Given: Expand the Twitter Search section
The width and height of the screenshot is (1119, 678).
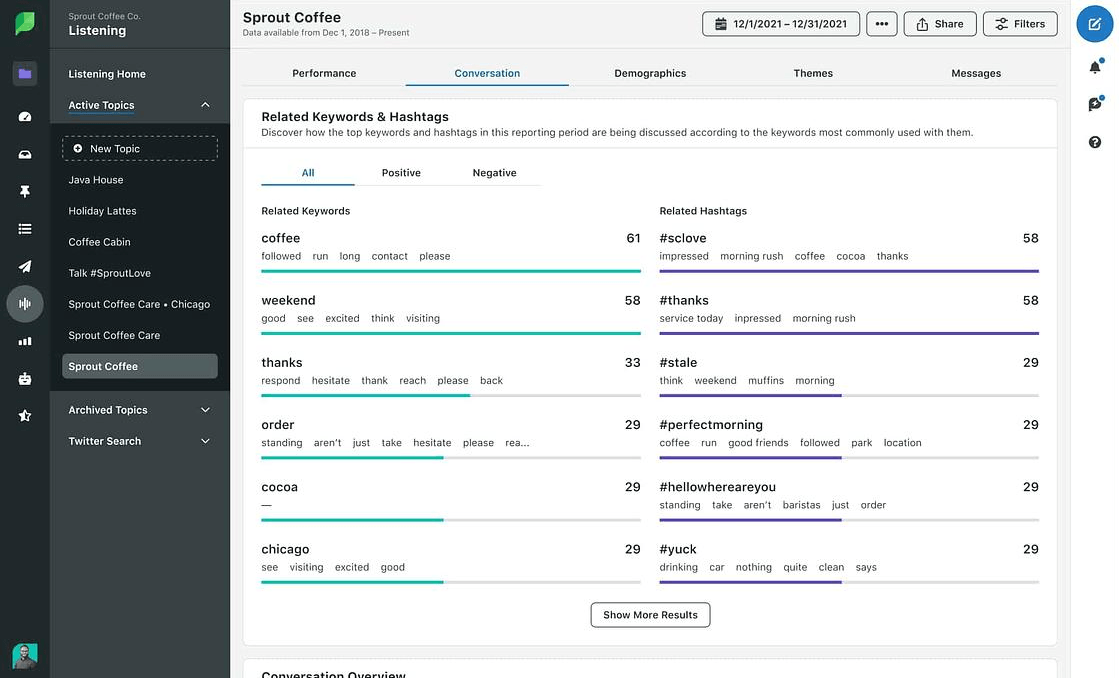Looking at the screenshot, I should (206, 441).
